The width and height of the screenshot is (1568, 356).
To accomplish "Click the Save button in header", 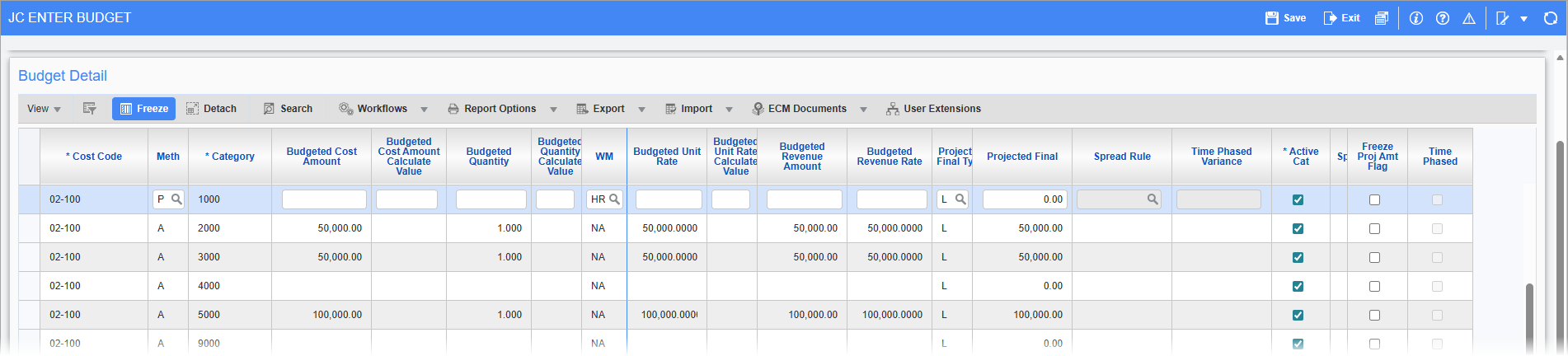I will [x=1286, y=18].
